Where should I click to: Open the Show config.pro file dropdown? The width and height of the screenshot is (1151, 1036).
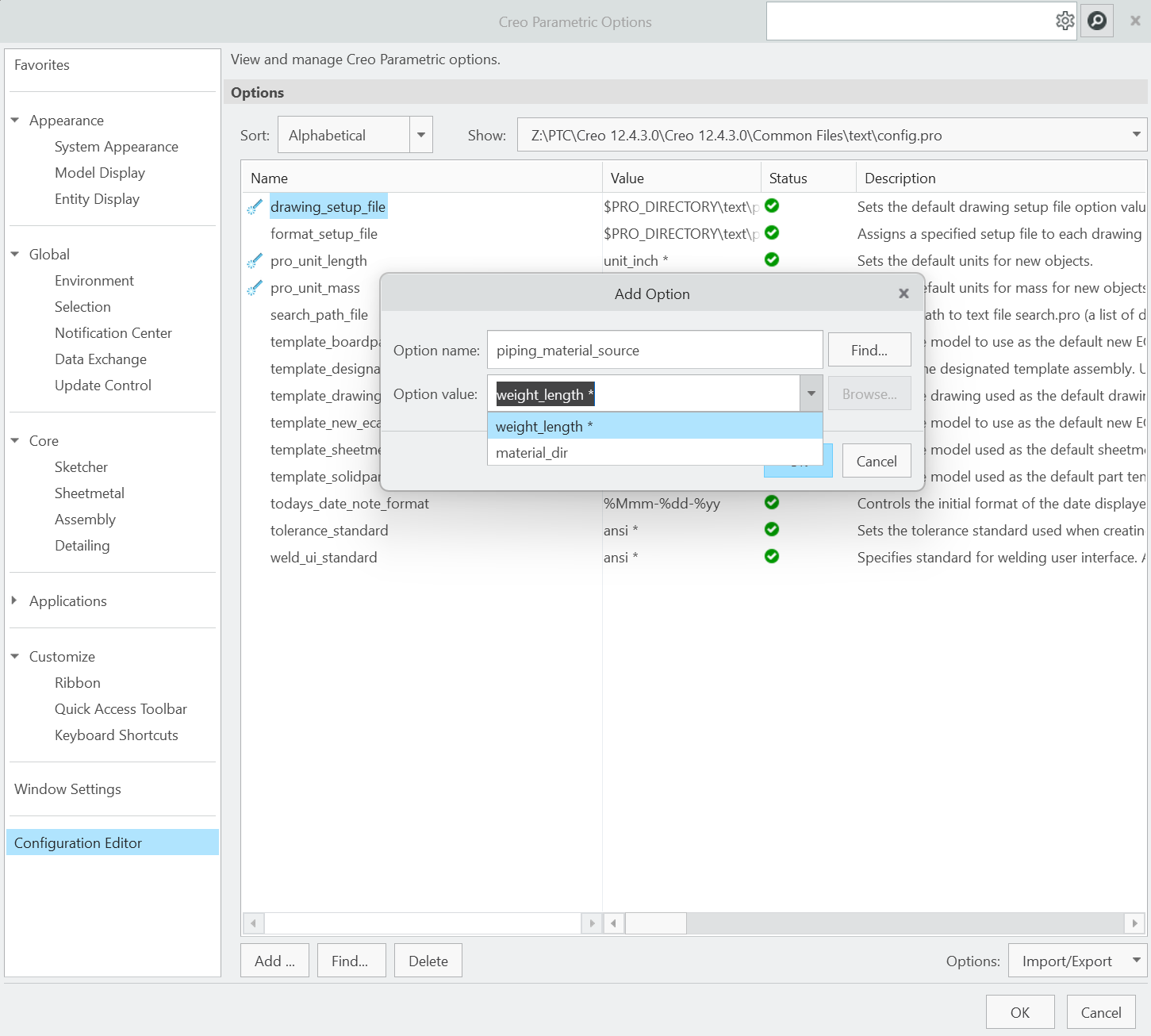coord(1137,135)
